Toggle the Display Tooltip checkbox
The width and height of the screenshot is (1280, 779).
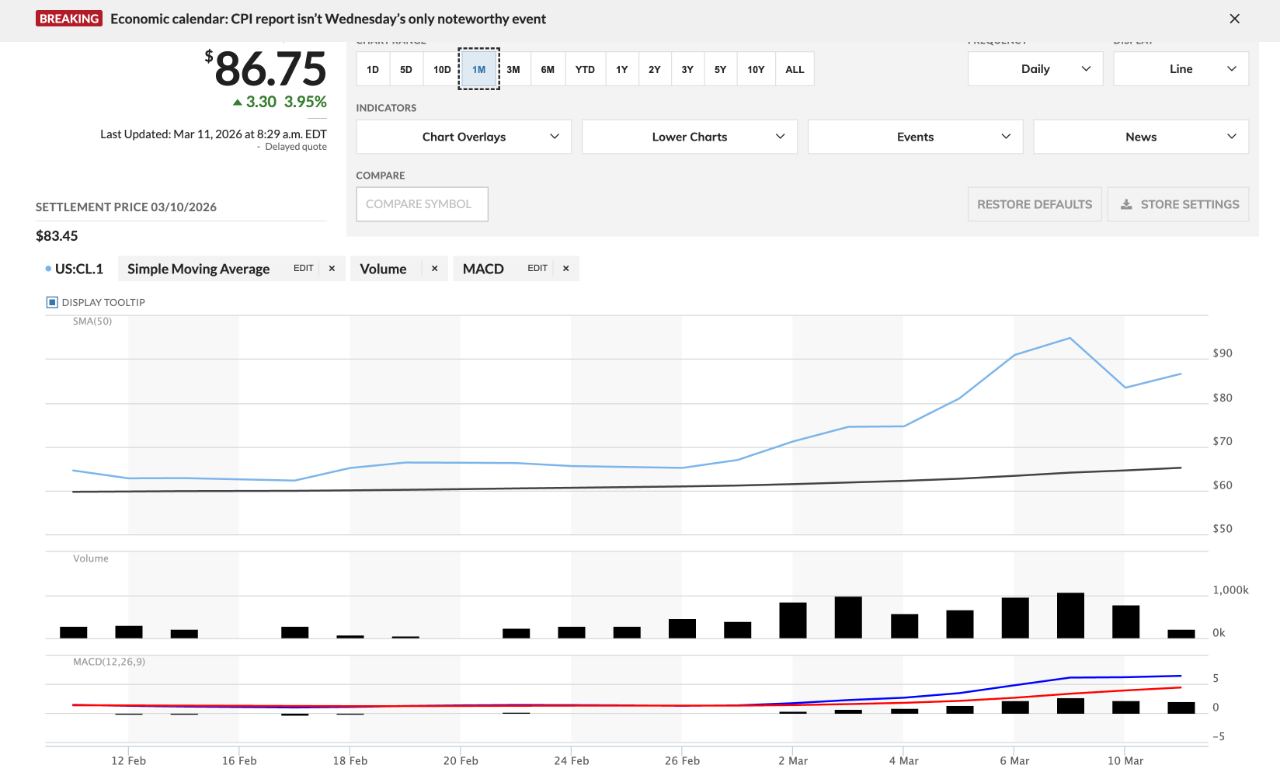coord(52,302)
